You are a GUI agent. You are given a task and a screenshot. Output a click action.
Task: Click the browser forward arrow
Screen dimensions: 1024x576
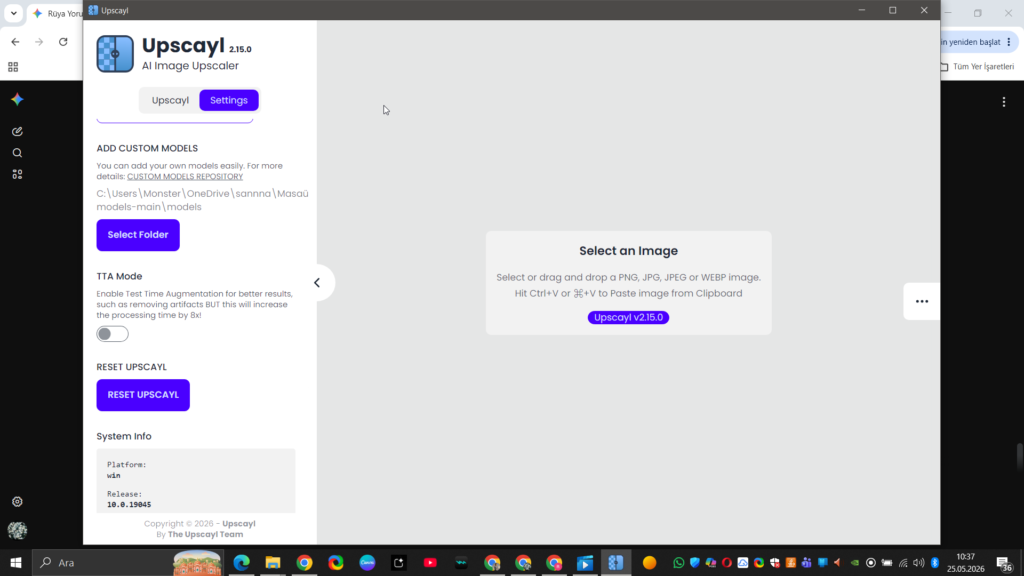coord(39,42)
